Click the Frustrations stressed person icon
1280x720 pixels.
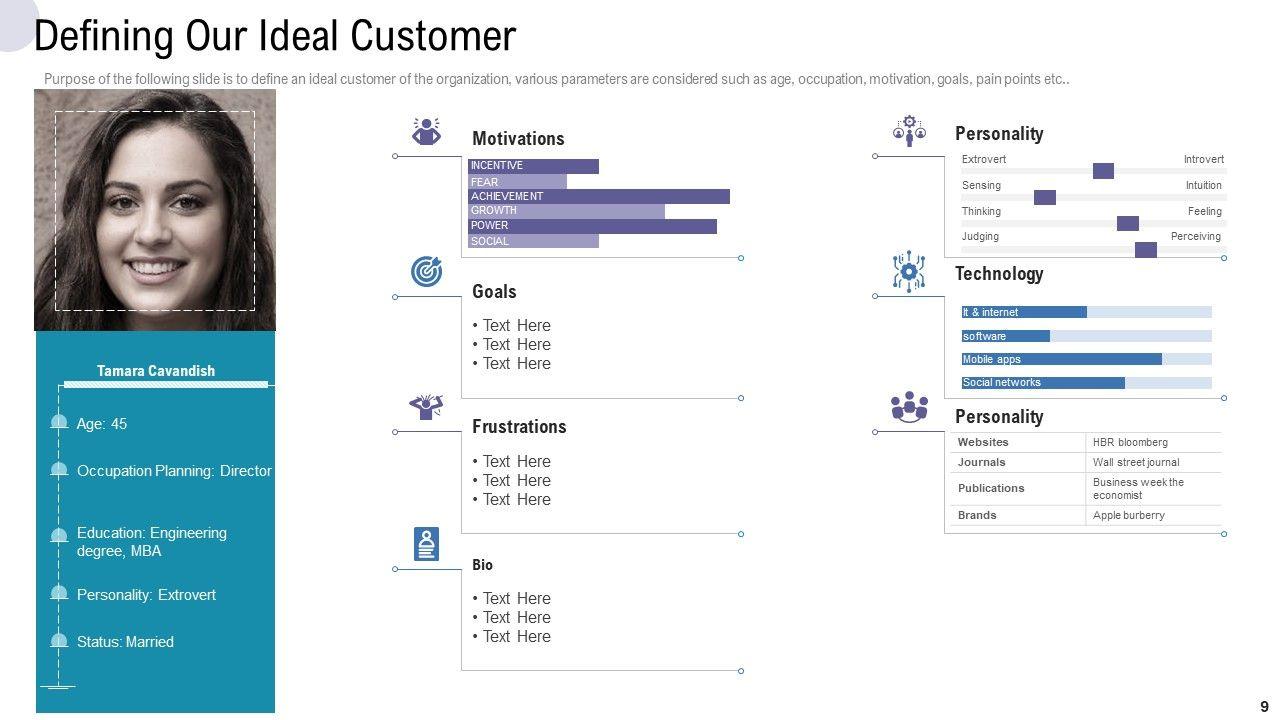coord(427,407)
